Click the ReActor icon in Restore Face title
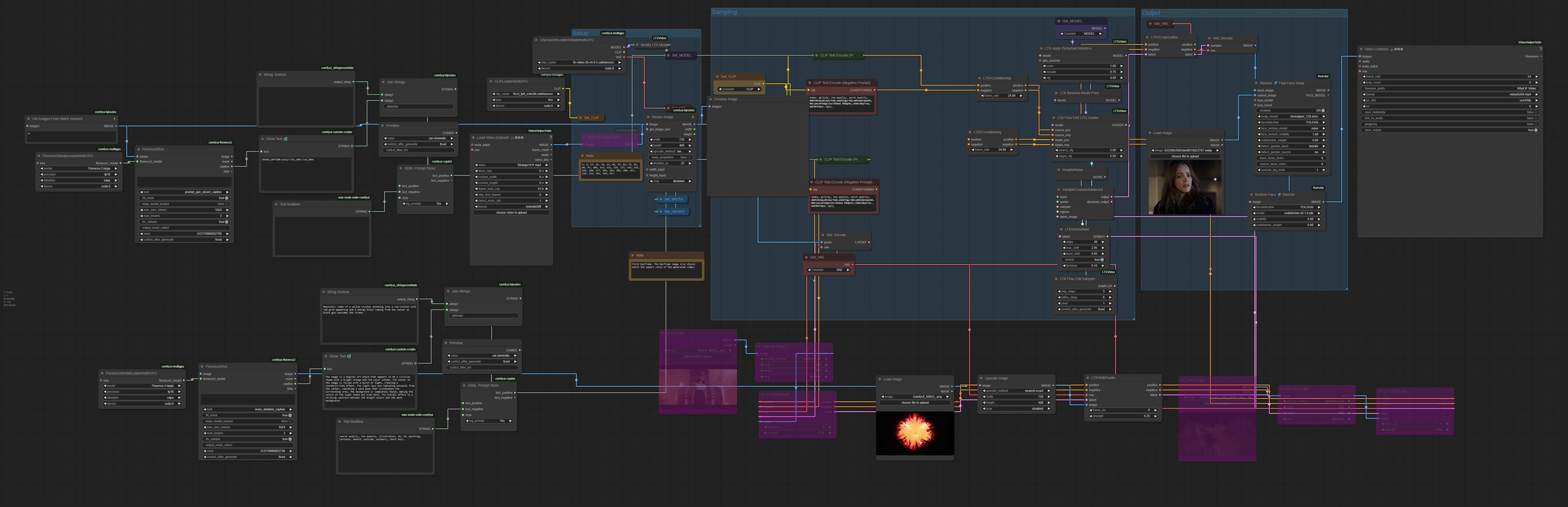Viewport: 1568px width, 507px height. (x=1280, y=195)
